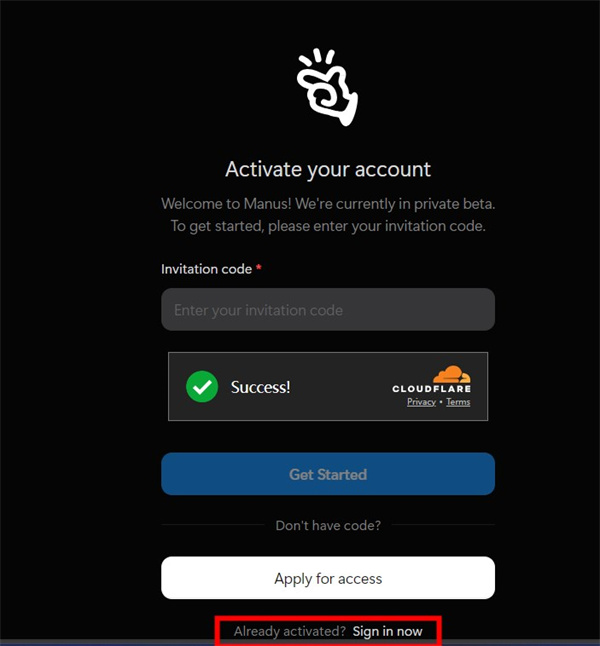Image resolution: width=600 pixels, height=646 pixels.
Task: Click the red required-field asterisk
Action: coord(259,268)
